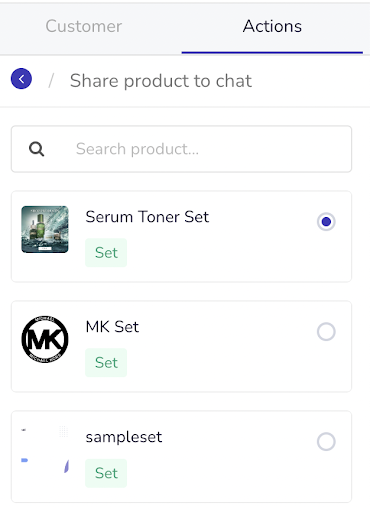Screen dimensions: 370x512
Task: Click the Share product to chat heading
Action: point(161,81)
